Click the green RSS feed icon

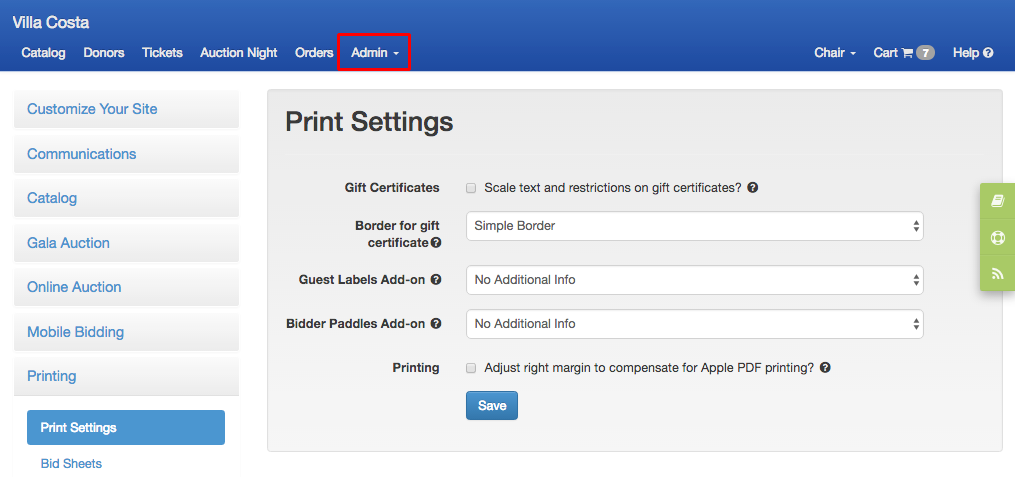tap(998, 273)
